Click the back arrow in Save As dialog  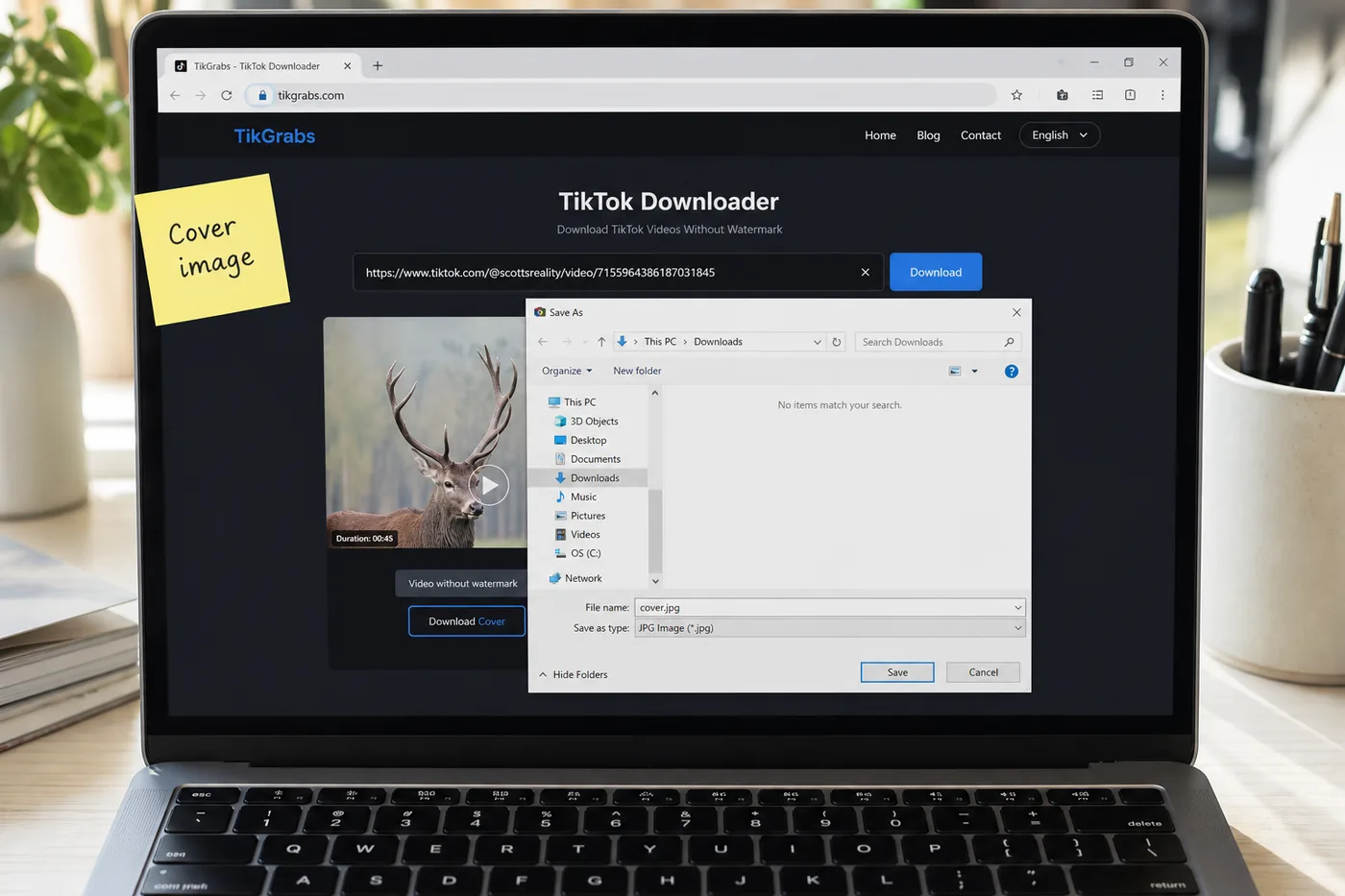coord(543,342)
